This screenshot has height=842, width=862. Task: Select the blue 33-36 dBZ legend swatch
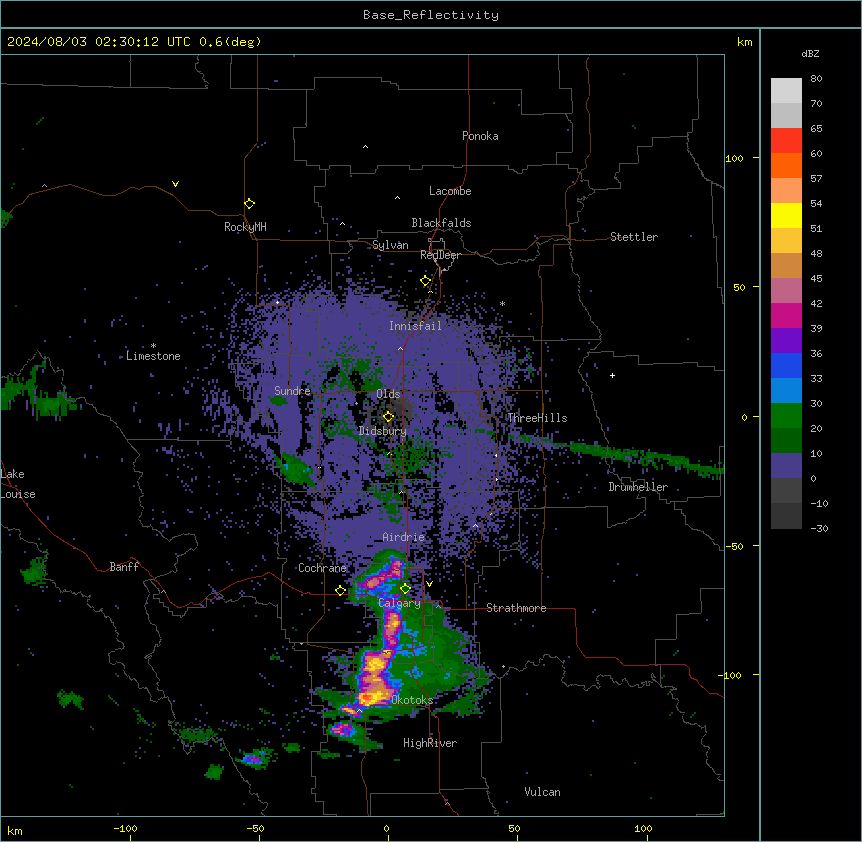tap(786, 365)
